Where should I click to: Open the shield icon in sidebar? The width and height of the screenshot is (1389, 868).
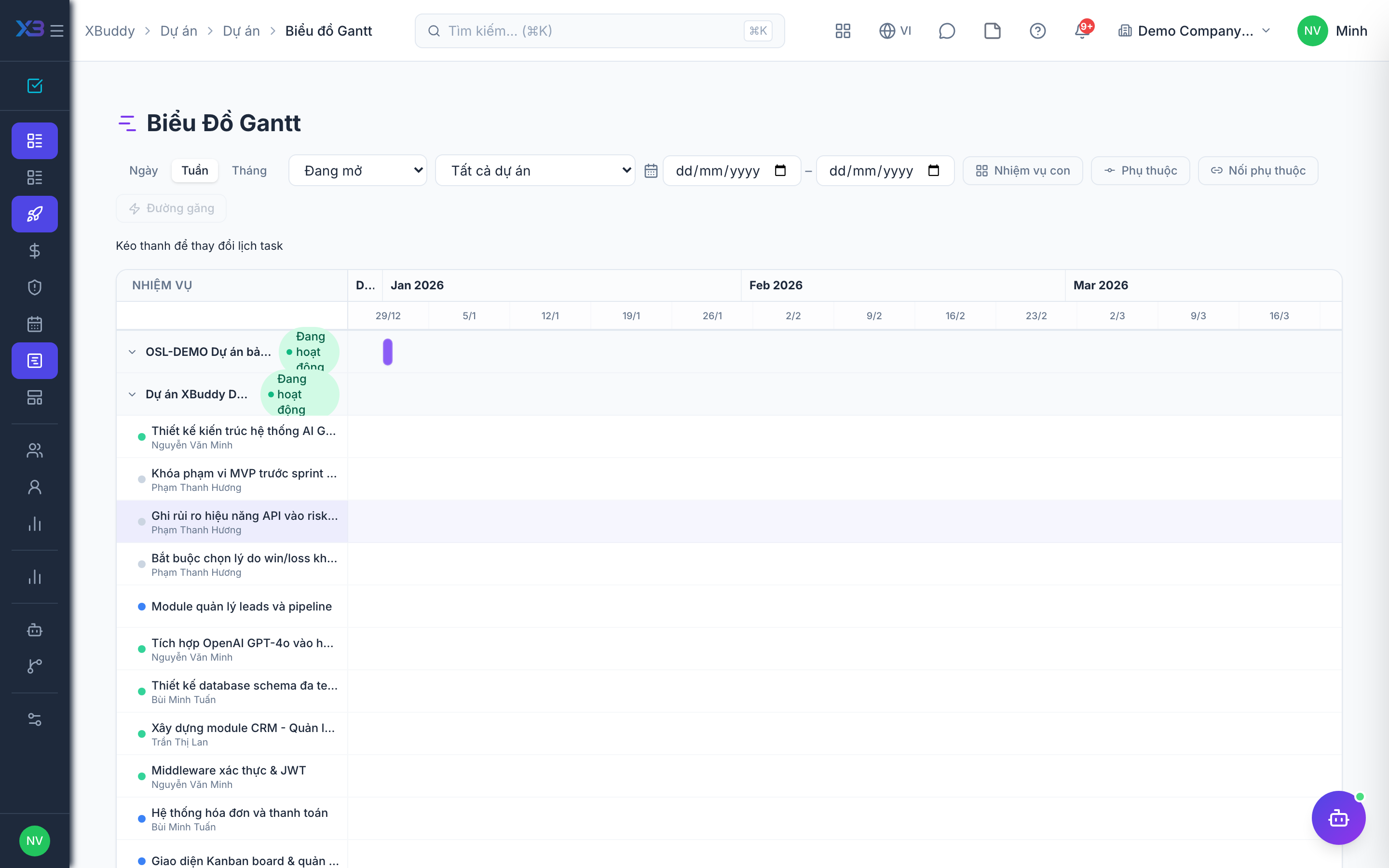click(x=34, y=287)
